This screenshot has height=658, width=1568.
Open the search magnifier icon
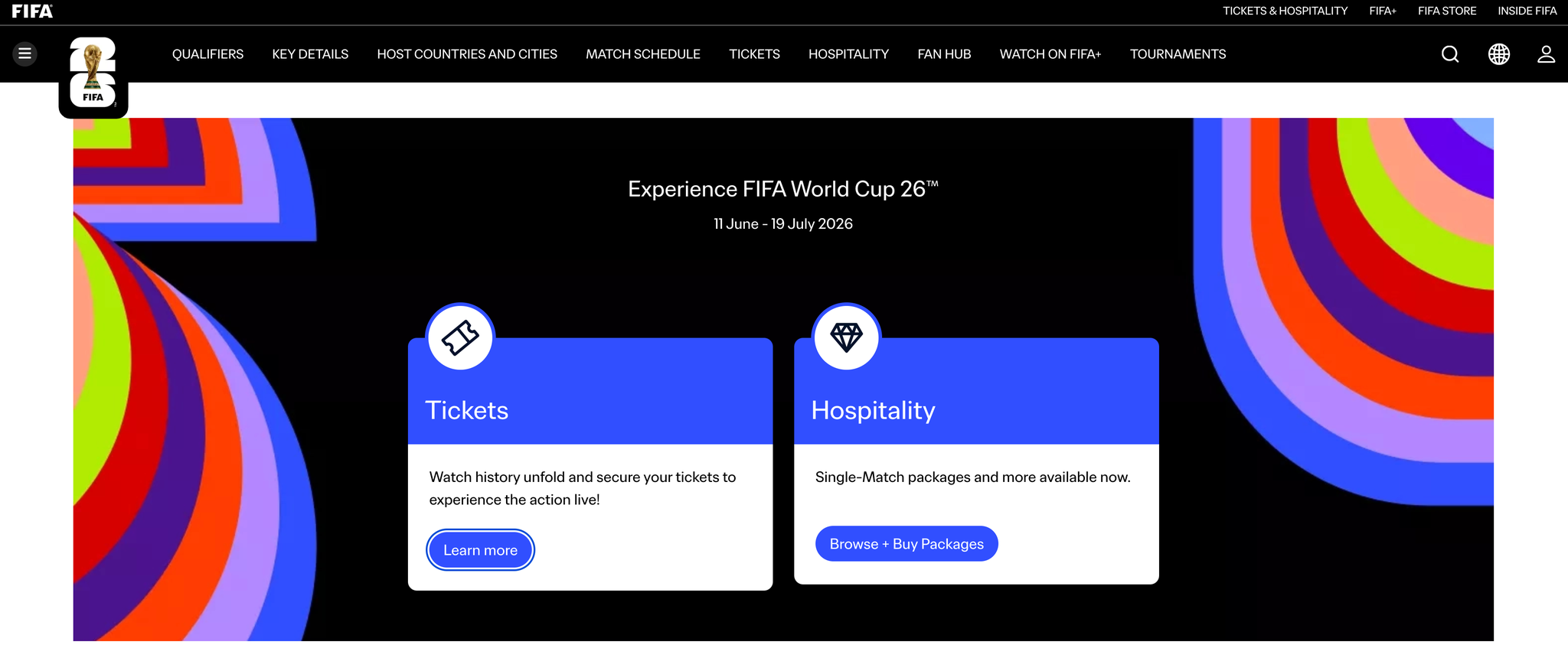[1450, 54]
